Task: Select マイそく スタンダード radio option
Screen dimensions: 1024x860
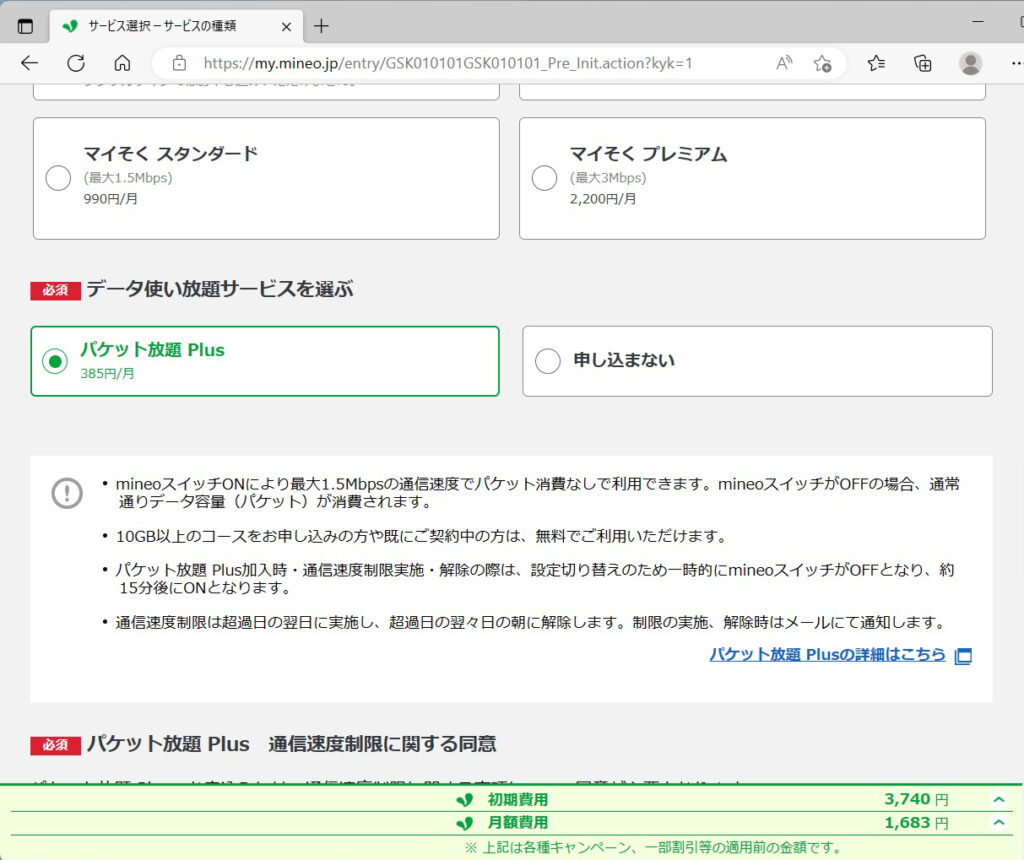Action: [58, 178]
